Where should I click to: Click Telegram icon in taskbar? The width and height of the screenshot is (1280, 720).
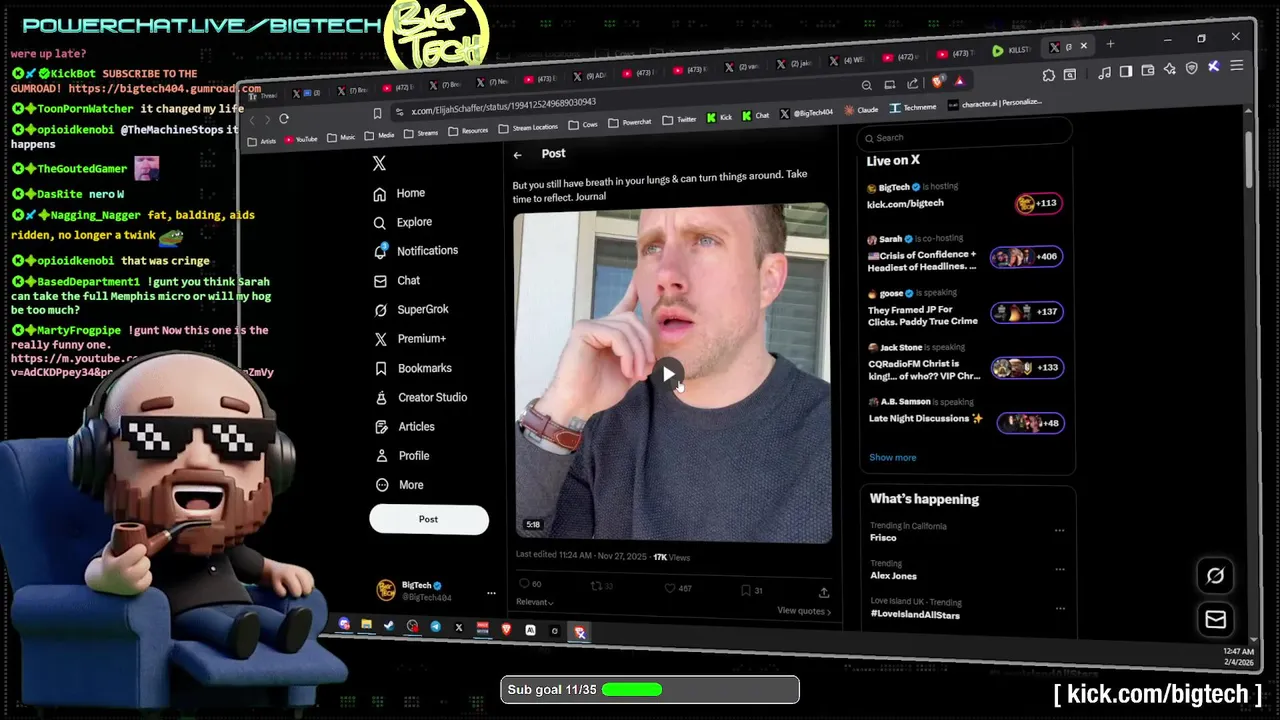pos(436,627)
